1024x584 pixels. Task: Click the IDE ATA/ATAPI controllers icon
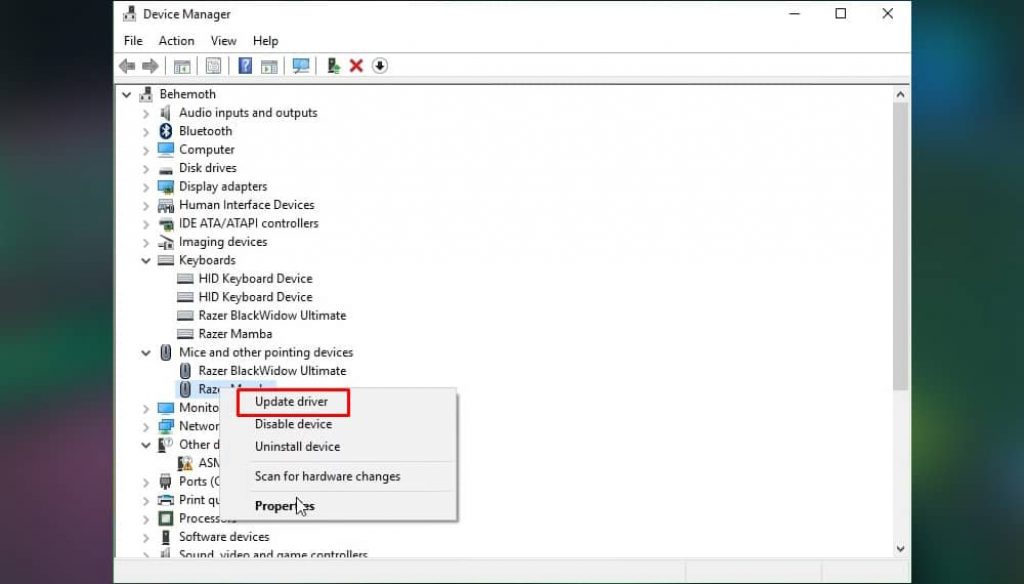click(166, 223)
